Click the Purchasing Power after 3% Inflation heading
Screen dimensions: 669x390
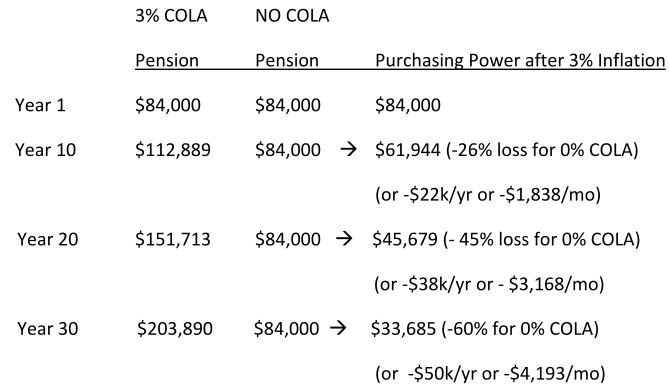pyautogui.click(x=520, y=61)
